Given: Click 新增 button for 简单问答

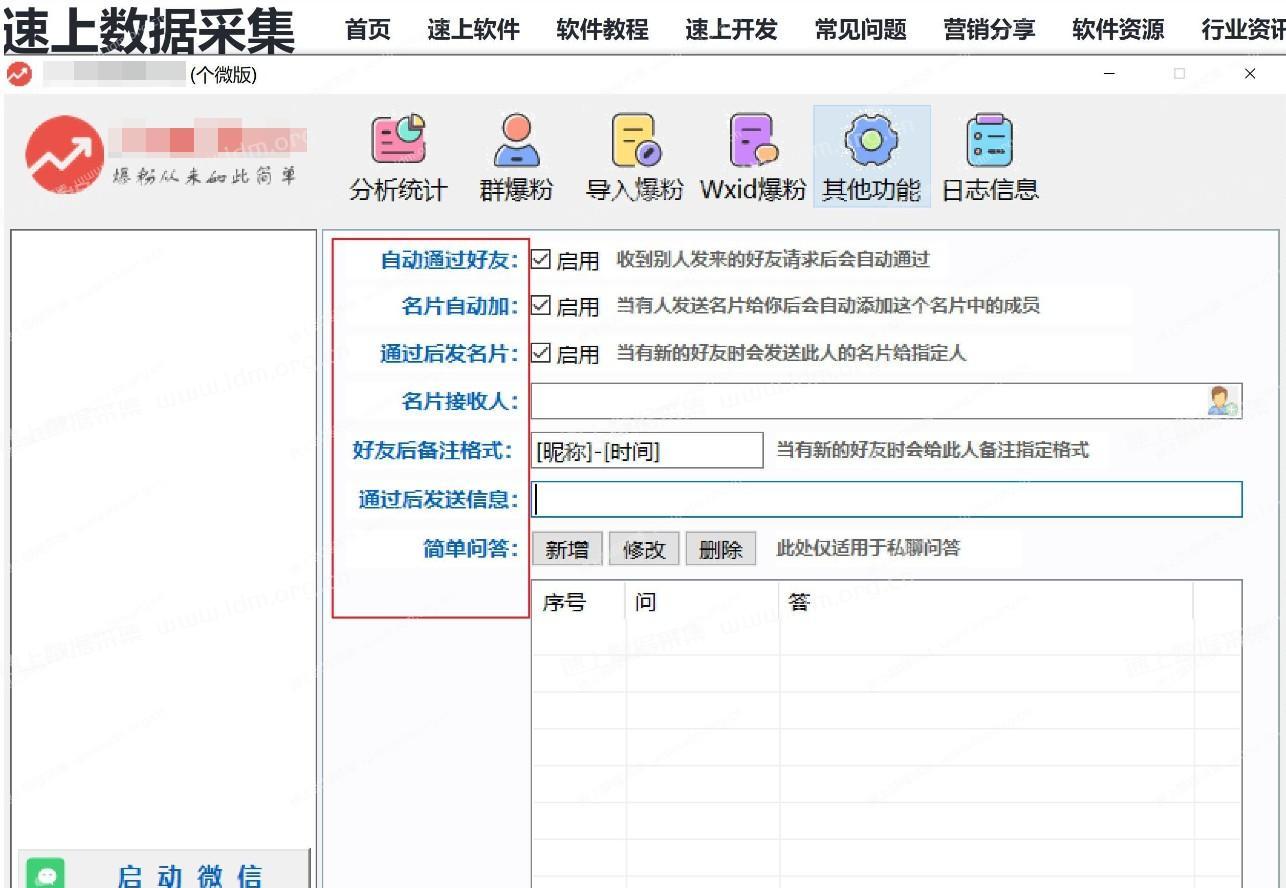Looking at the screenshot, I should pos(567,549).
